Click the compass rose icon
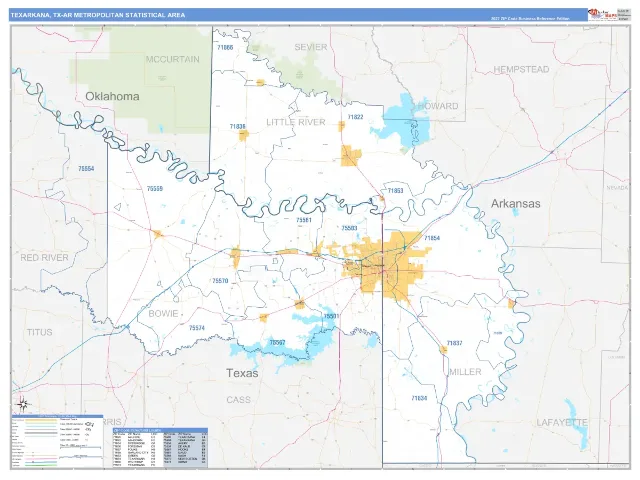 coord(23,404)
